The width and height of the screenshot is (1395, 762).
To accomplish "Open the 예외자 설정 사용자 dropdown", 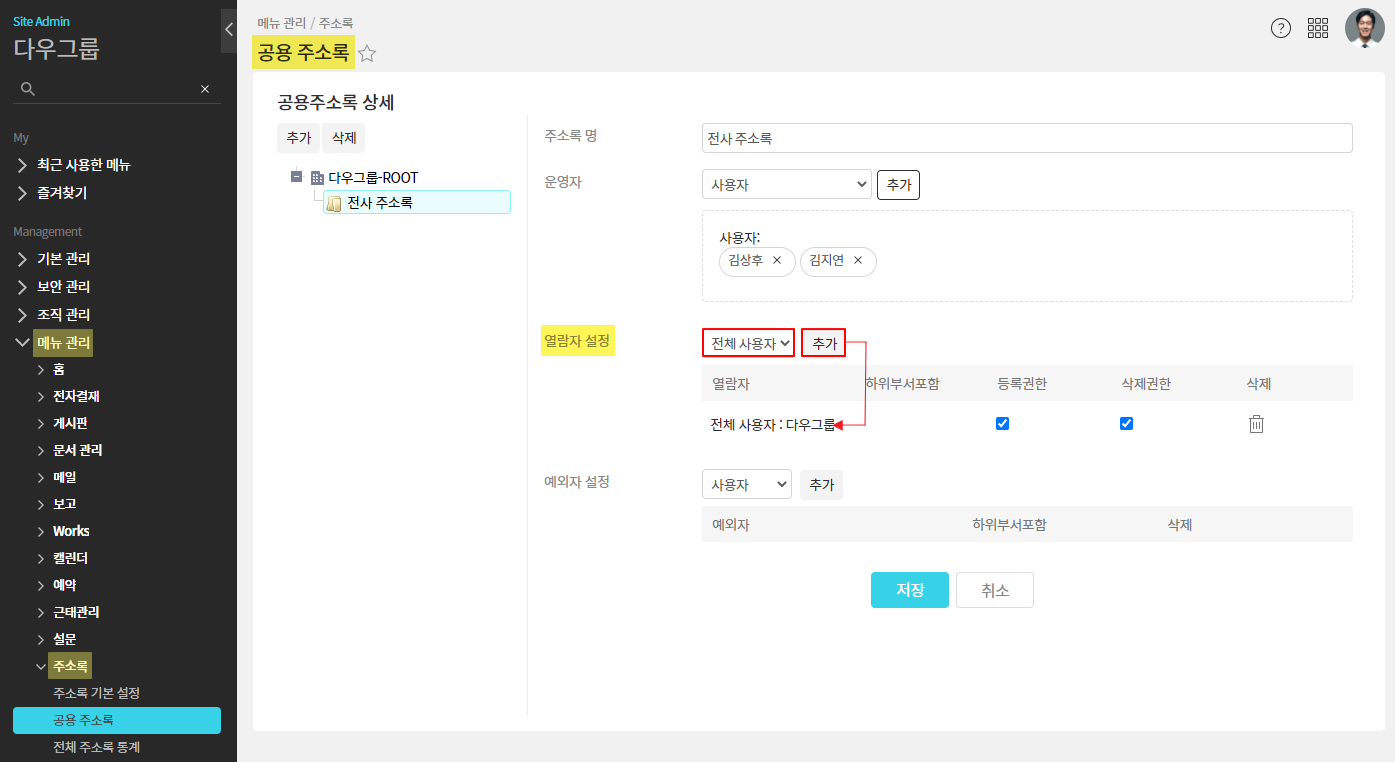I will [x=746, y=484].
